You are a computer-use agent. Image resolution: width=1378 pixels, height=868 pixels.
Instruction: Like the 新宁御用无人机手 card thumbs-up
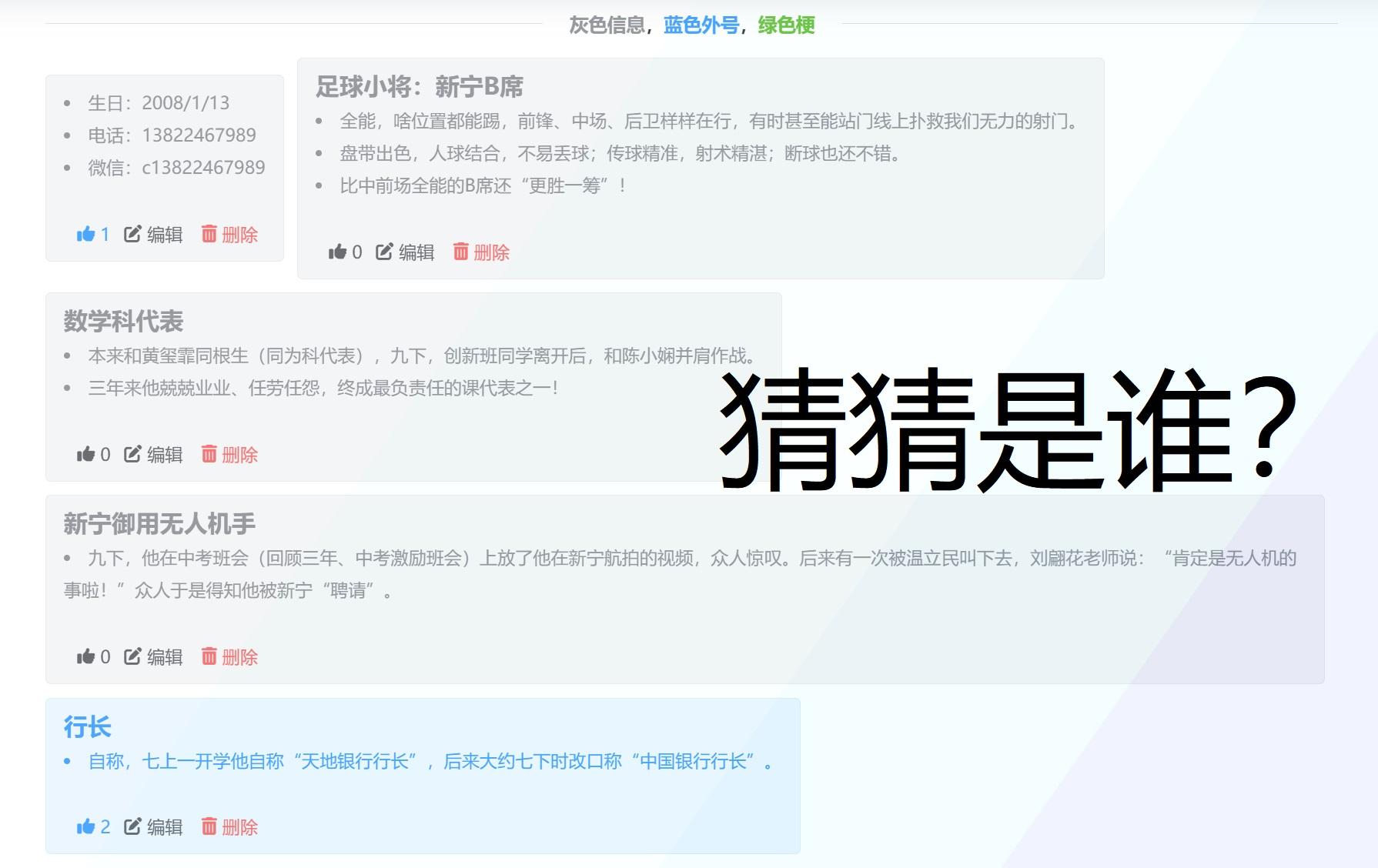(85, 656)
